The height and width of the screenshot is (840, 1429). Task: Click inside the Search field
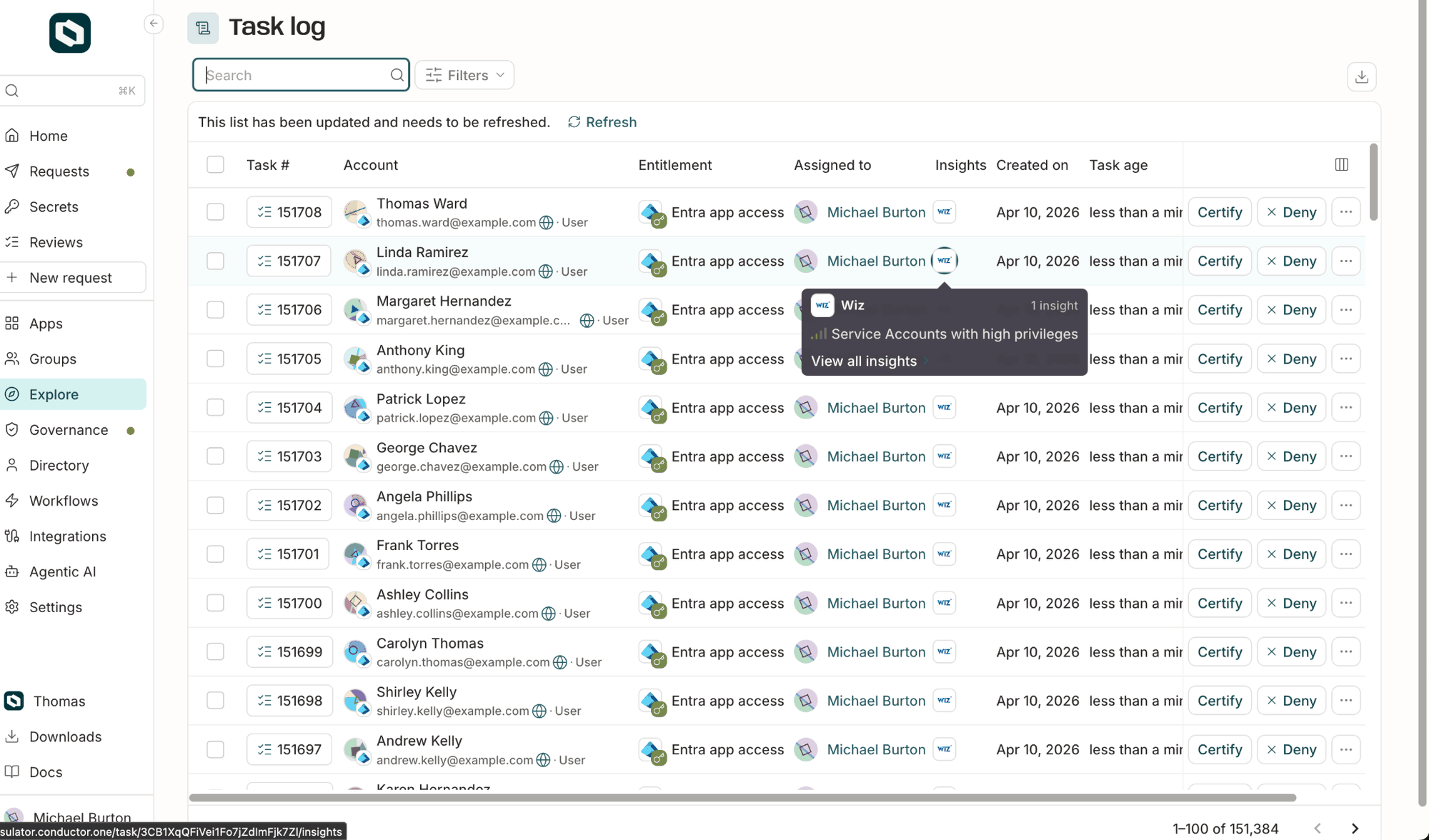(286, 74)
